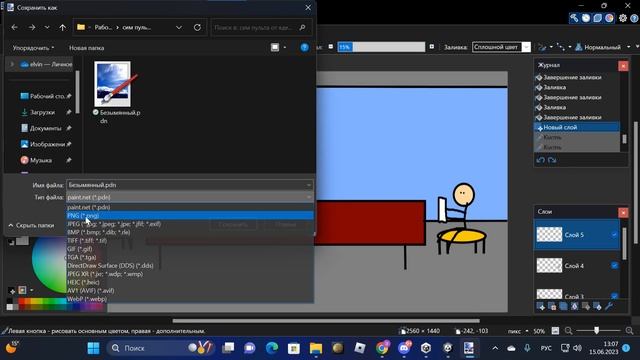Viewport: 640px width, 360px height.
Task: Go back in the Save As dialog
Action: click(15, 27)
